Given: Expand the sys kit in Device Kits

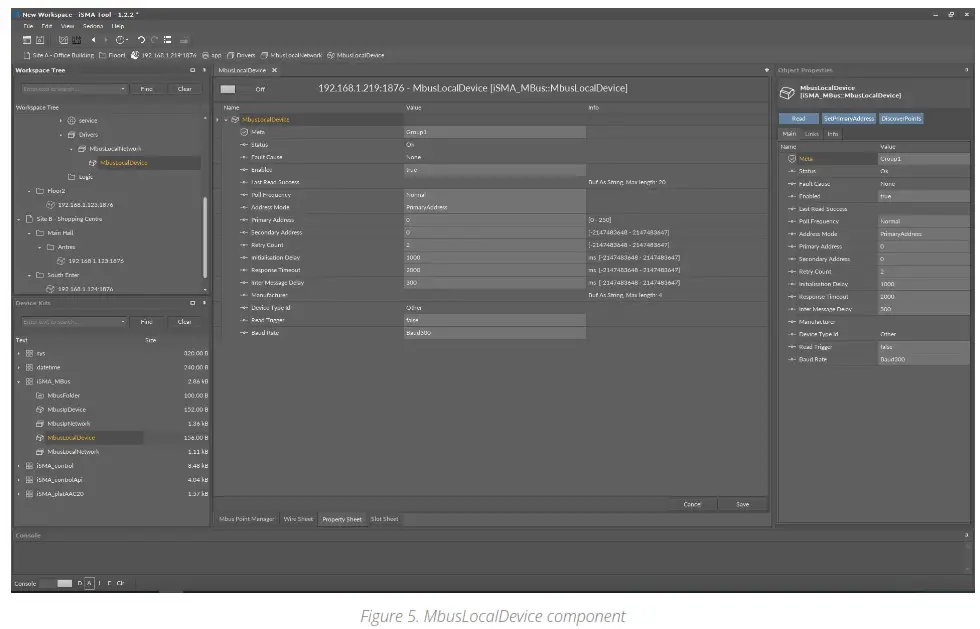Looking at the screenshot, I should click(x=19, y=353).
